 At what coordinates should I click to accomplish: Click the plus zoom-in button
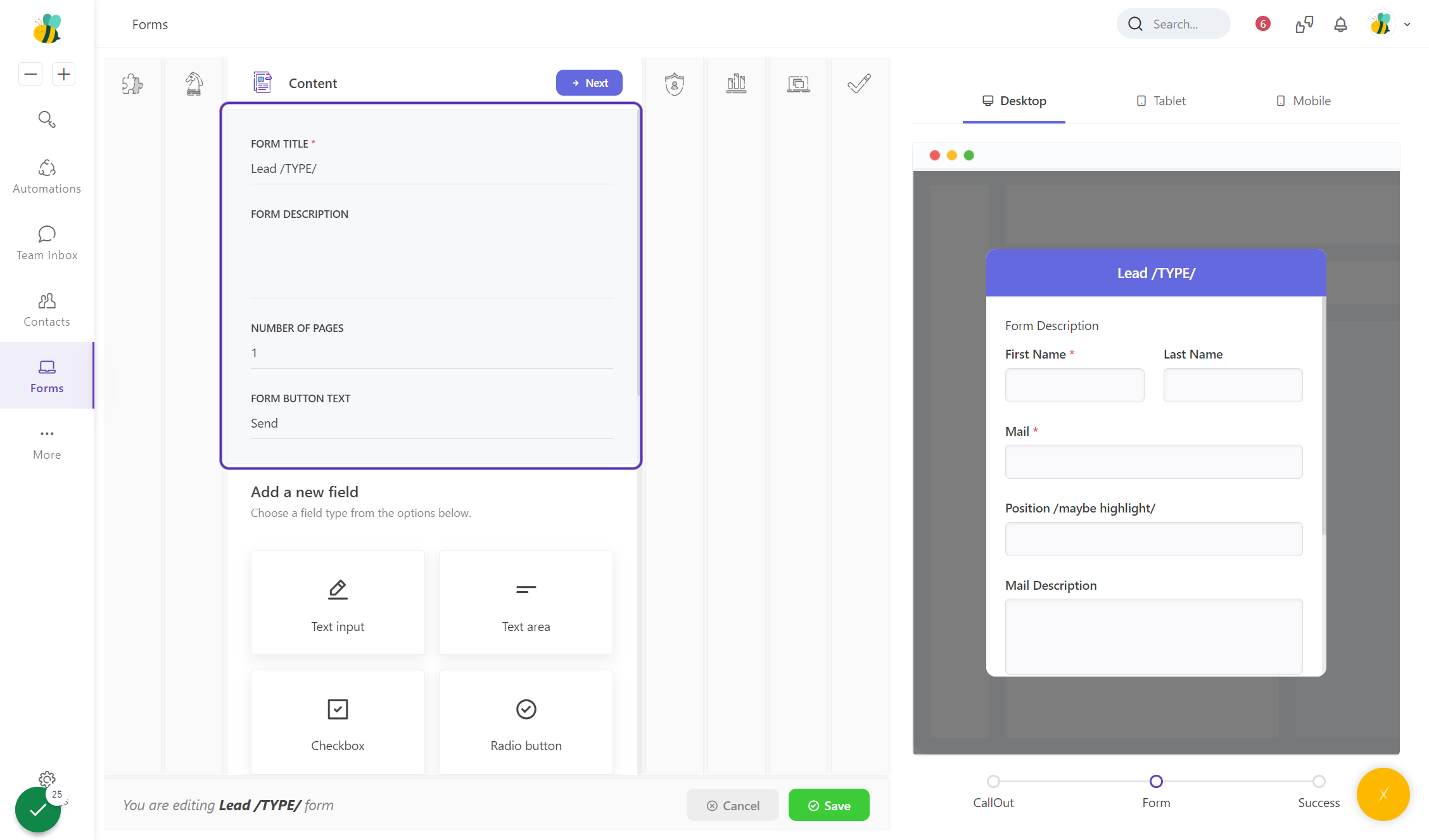coord(63,74)
